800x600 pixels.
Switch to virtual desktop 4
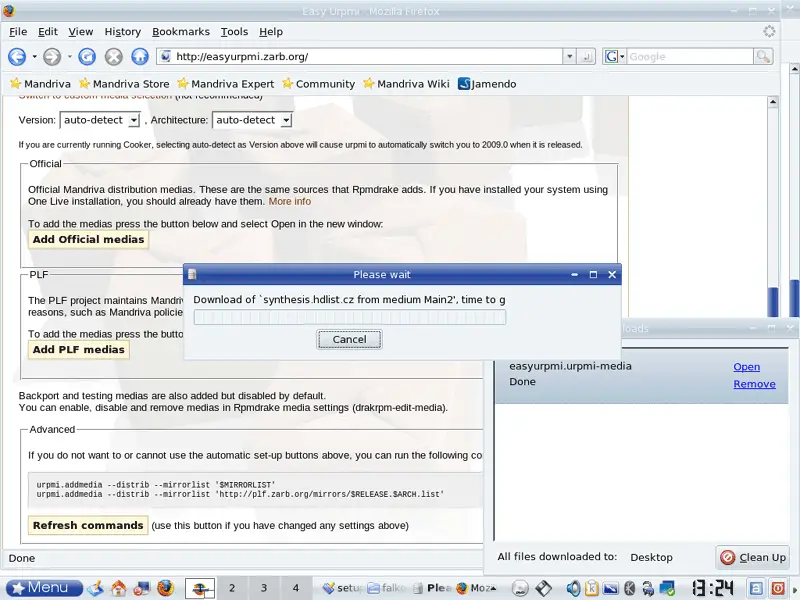click(295, 588)
